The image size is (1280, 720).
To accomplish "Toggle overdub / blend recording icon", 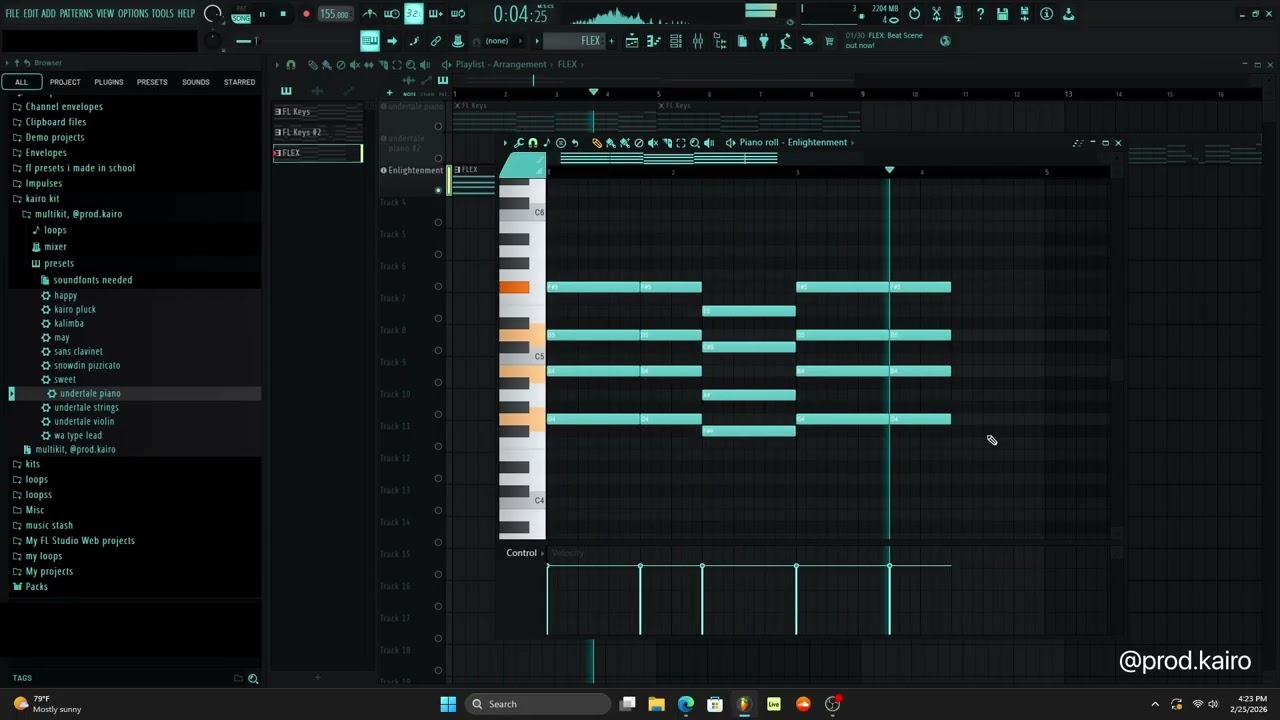I will point(435,14).
